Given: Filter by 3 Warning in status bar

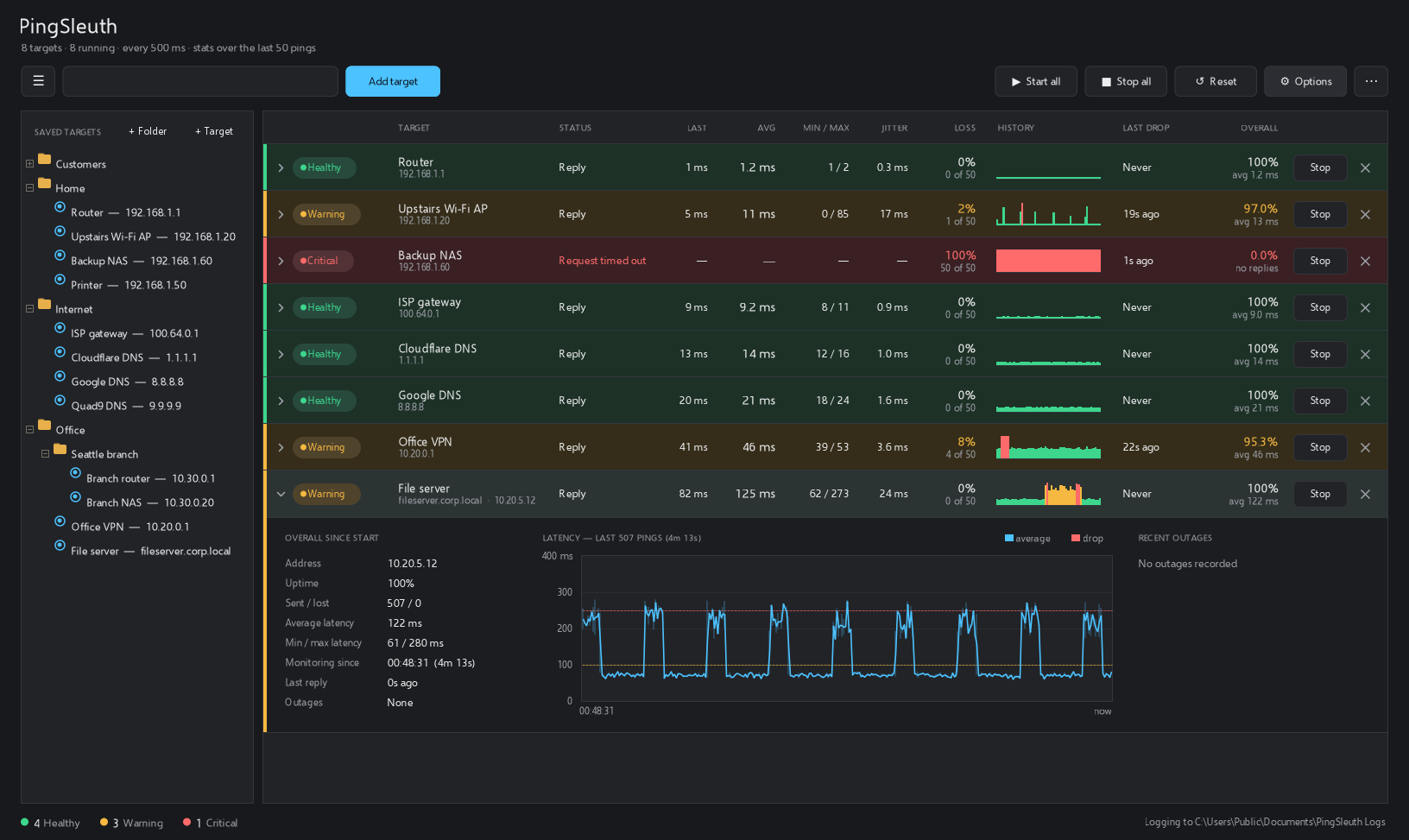Looking at the screenshot, I should point(131,823).
